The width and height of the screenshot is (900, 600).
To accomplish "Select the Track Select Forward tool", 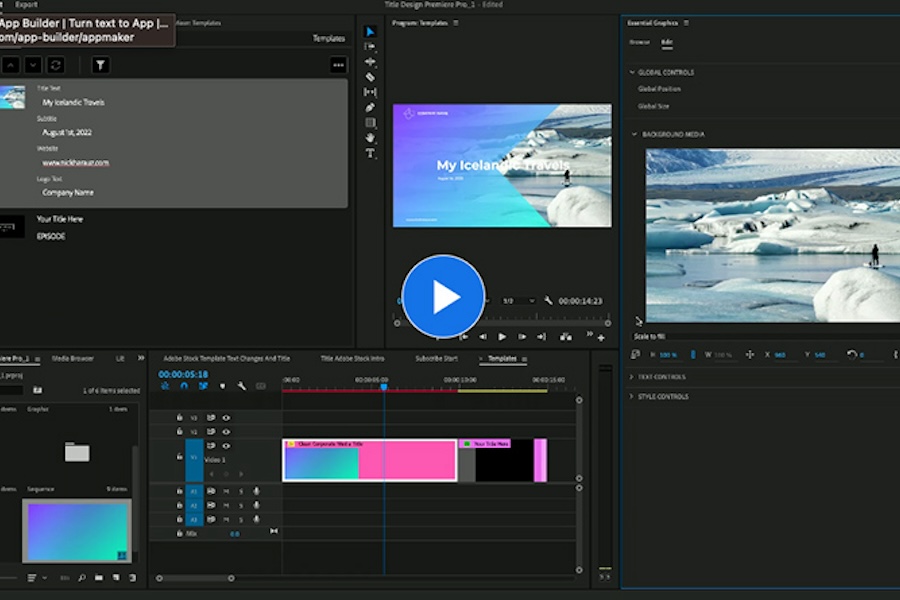I will pyautogui.click(x=370, y=47).
